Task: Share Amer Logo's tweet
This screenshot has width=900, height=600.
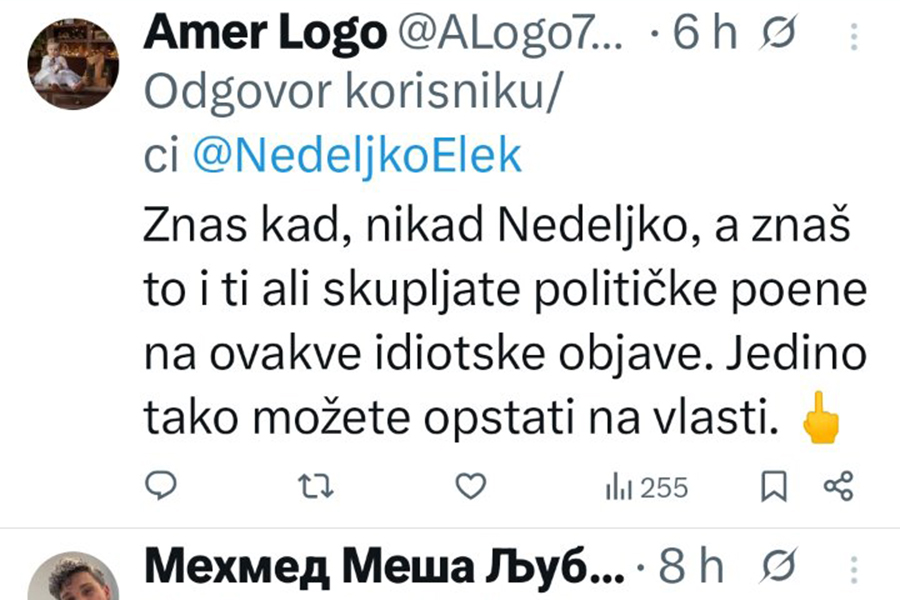Action: pos(837,487)
